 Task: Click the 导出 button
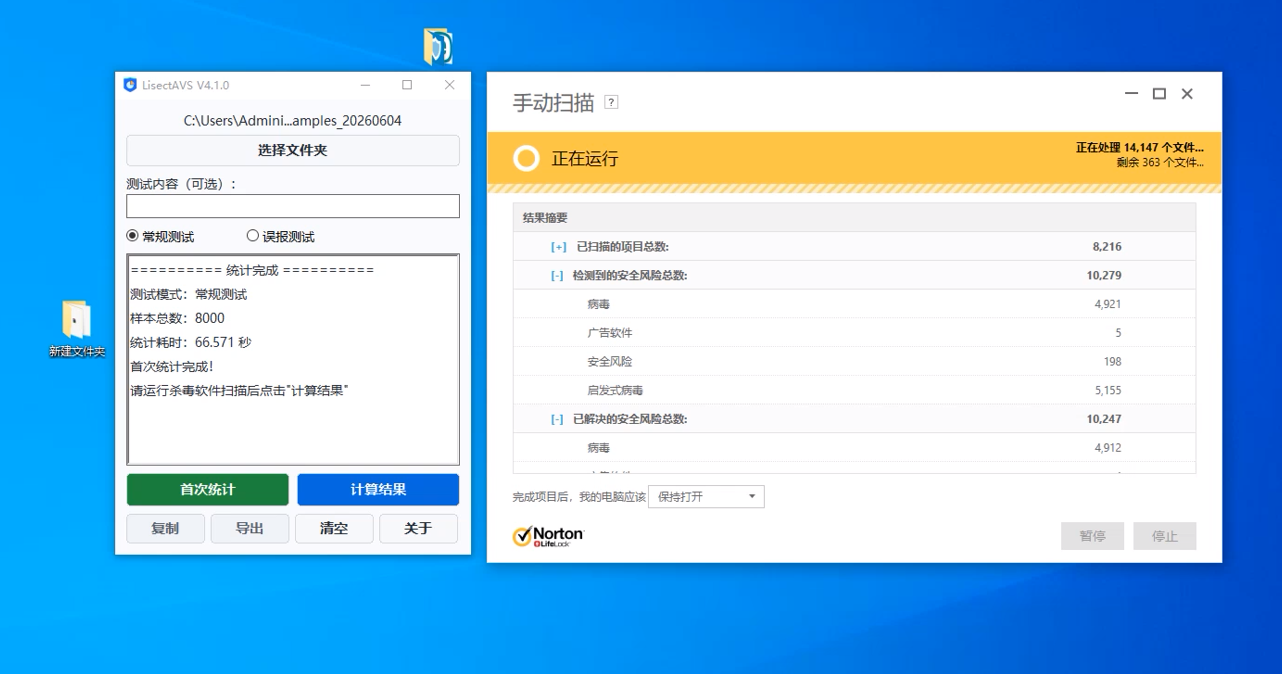250,528
